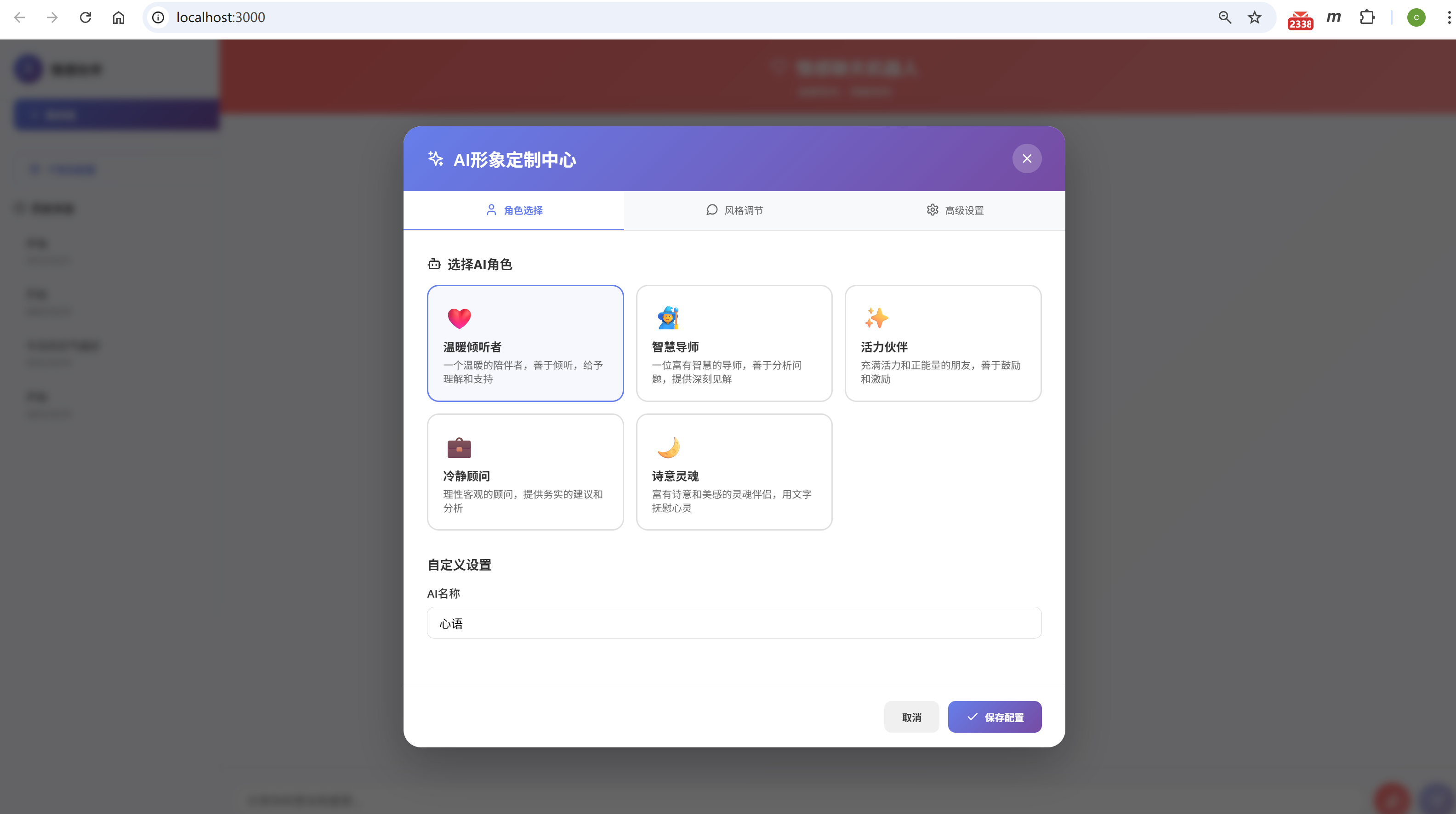Open the 高级设置 tab
The height and width of the screenshot is (814, 1456).
point(955,210)
